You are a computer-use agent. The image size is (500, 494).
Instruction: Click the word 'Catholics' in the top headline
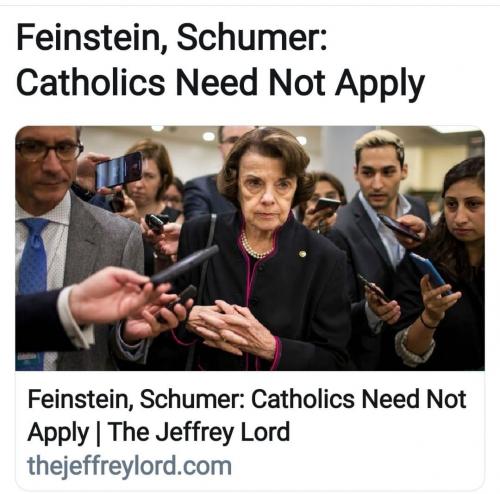[x=90, y=82]
